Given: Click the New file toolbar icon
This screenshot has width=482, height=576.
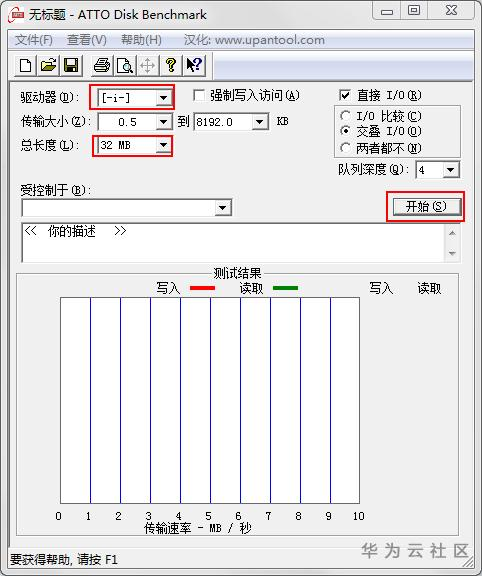Looking at the screenshot, I should coord(25,66).
